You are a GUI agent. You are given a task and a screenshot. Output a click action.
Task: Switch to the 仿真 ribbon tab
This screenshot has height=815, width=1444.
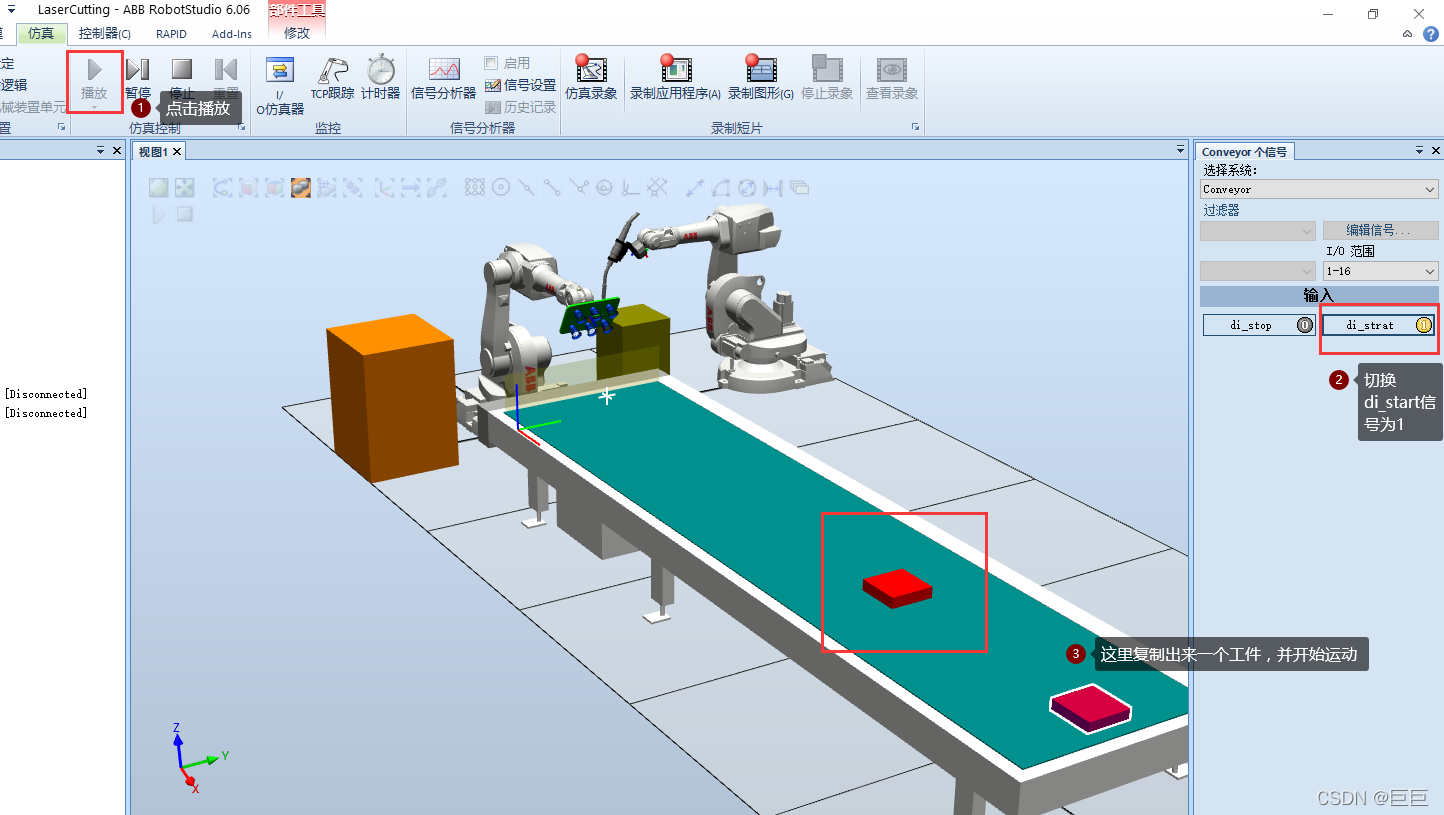(x=42, y=33)
